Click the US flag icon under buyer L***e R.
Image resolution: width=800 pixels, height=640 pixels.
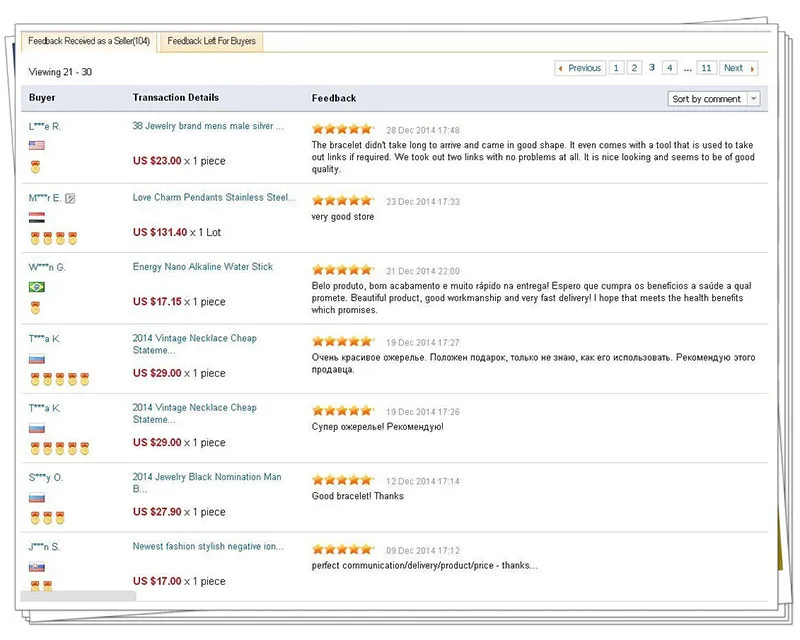click(x=36, y=146)
